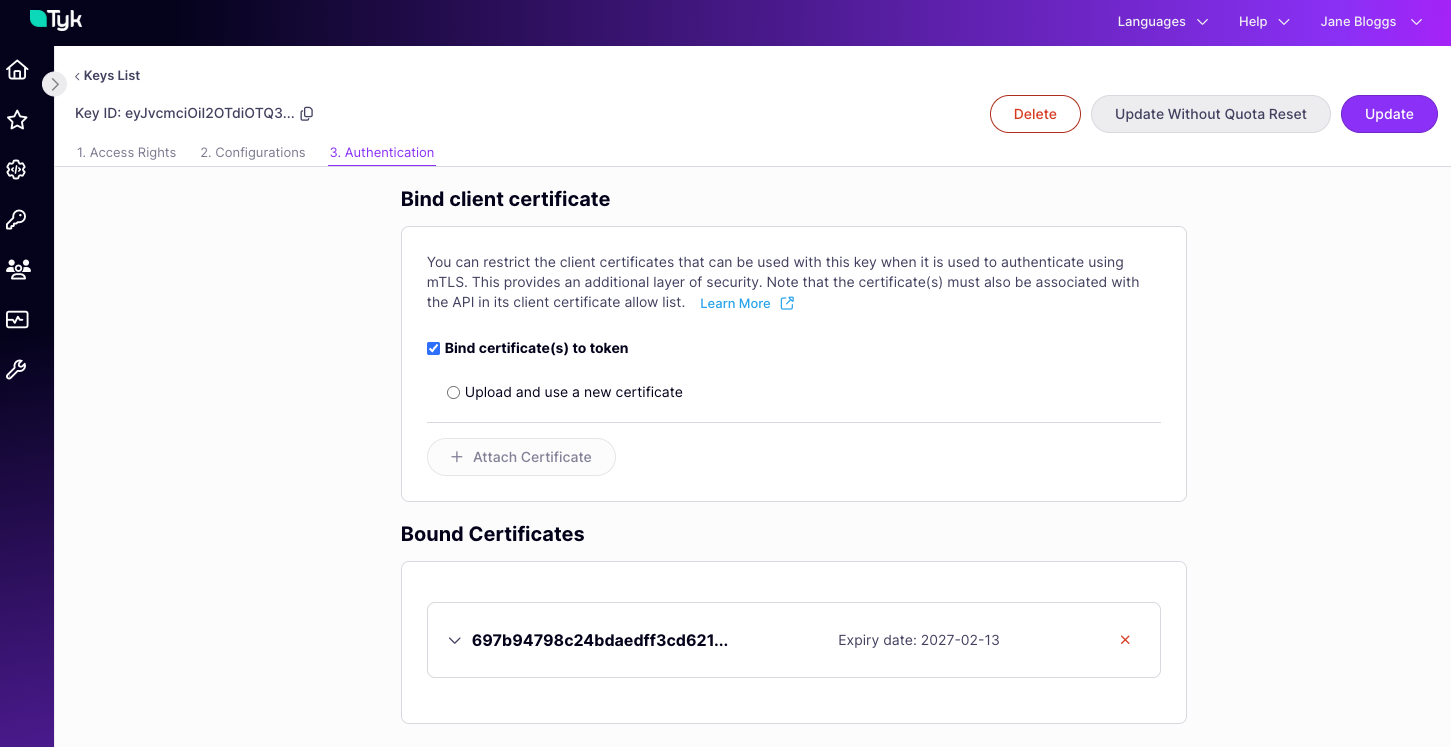1451x747 pixels.
Task: Select the Keys icon in the sidebar
Action: (16, 220)
